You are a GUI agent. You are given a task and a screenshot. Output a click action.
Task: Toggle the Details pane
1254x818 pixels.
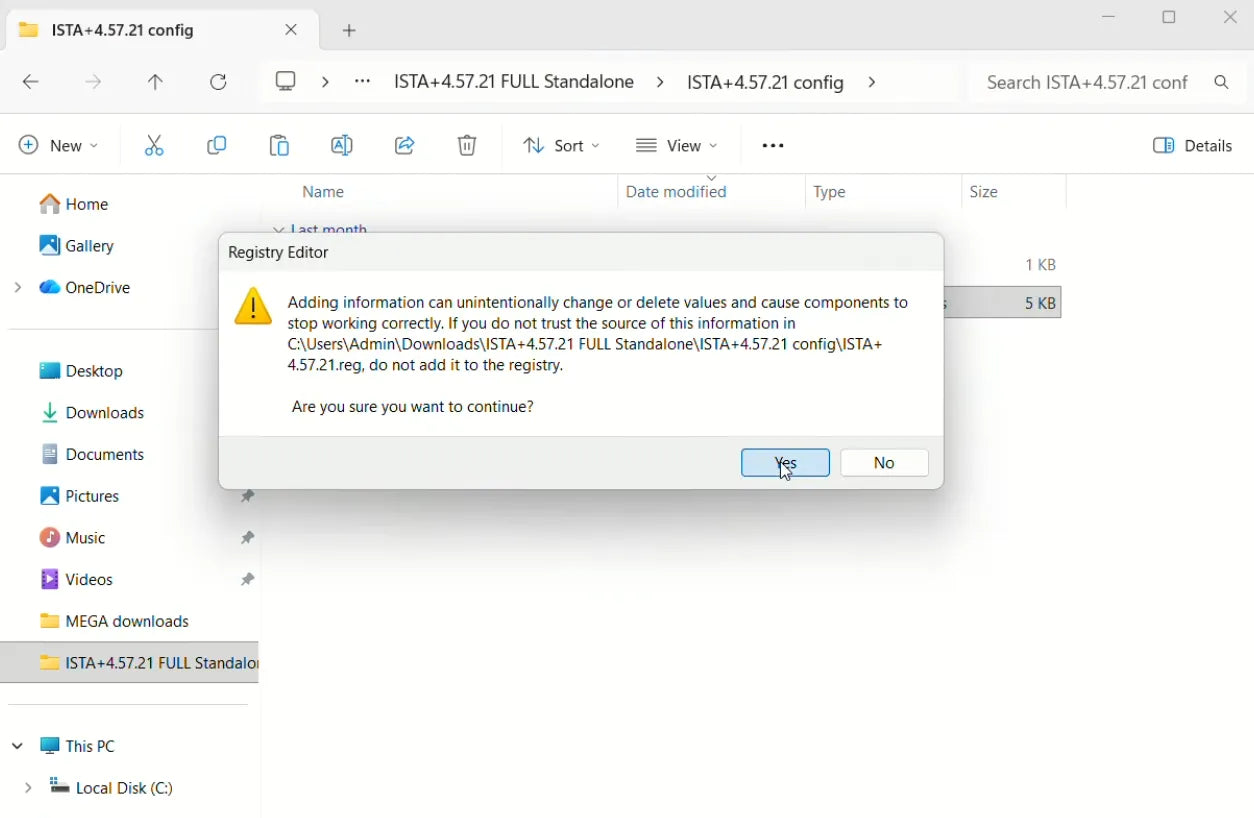tap(1193, 146)
